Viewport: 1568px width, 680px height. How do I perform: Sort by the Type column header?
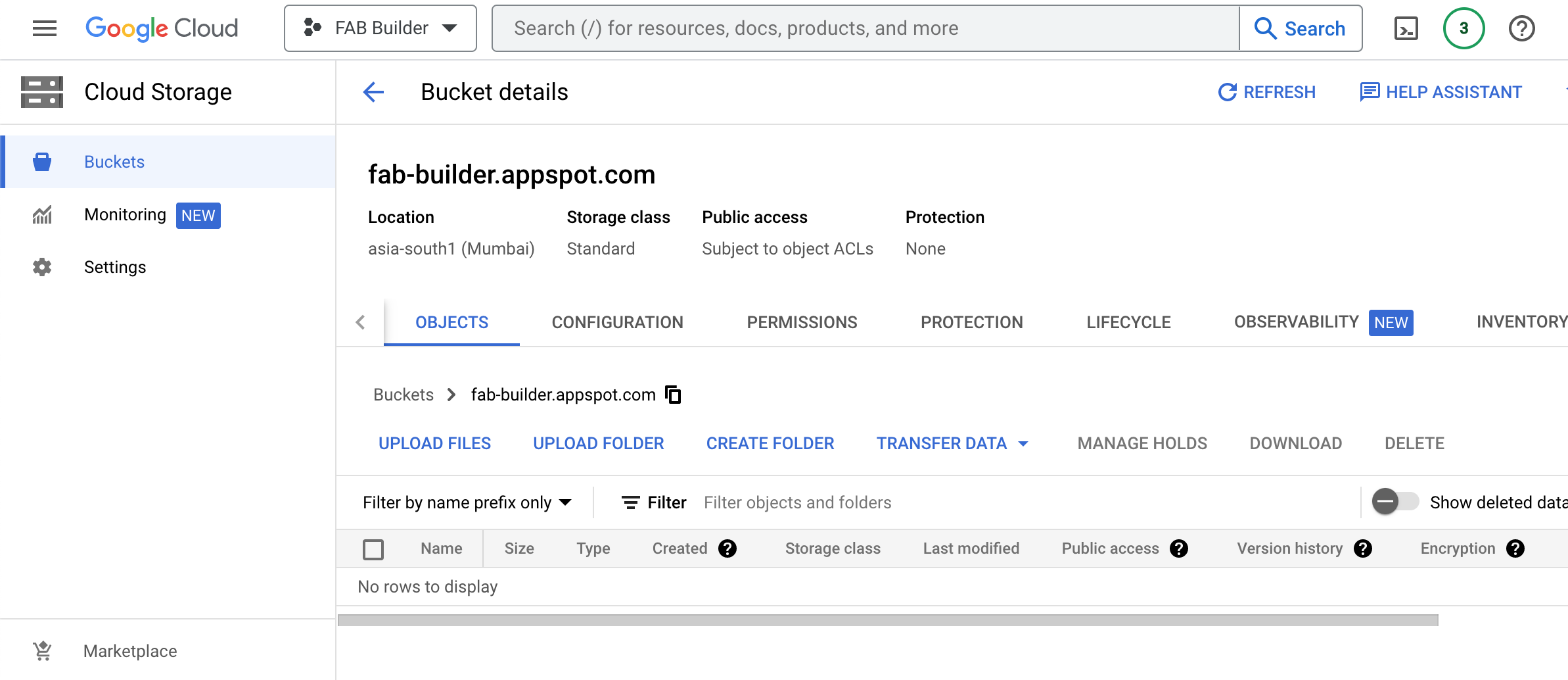(x=593, y=548)
